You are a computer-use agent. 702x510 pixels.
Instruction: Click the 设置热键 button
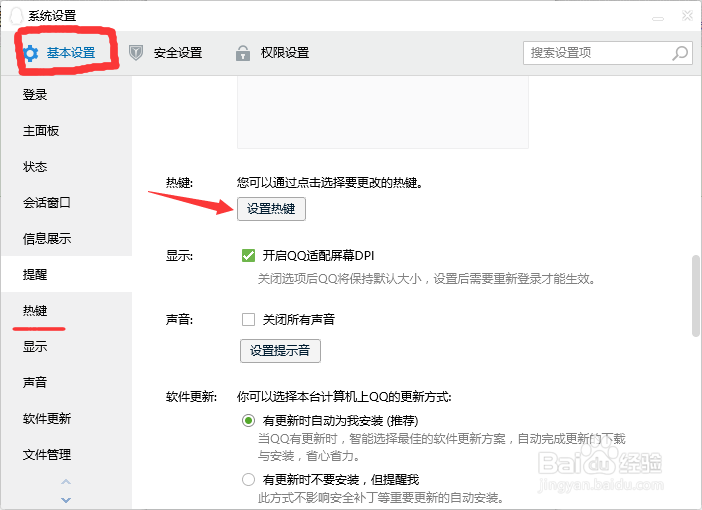tap(271, 209)
